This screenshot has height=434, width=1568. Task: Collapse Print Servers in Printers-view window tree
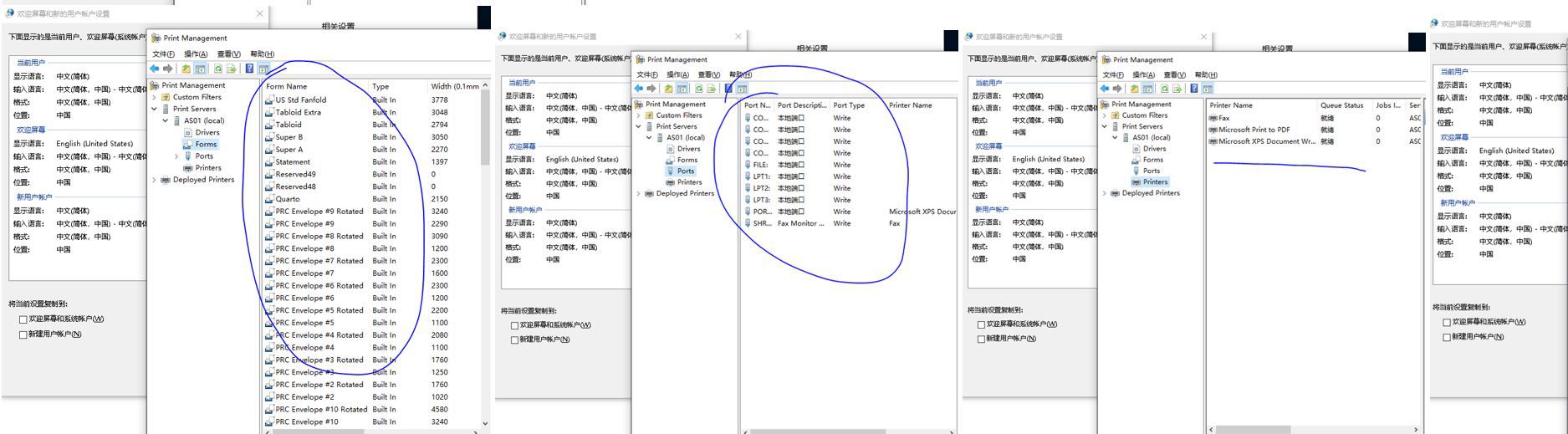[1104, 126]
